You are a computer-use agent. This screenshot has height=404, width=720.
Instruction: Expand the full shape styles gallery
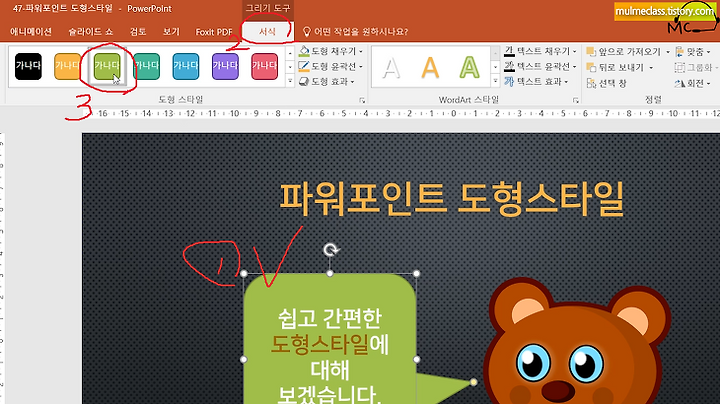(x=290, y=81)
